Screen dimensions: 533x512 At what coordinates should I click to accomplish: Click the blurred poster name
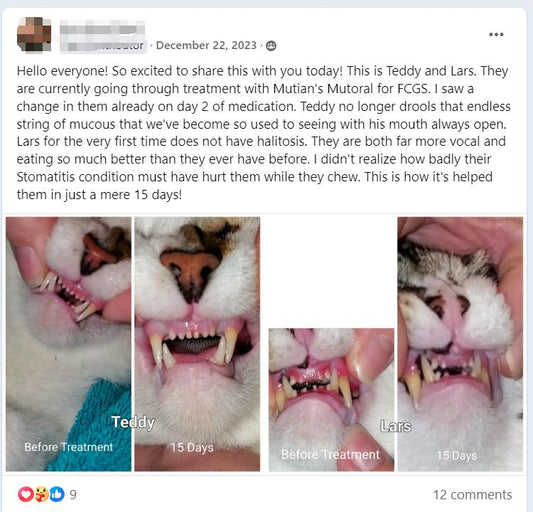point(102,36)
